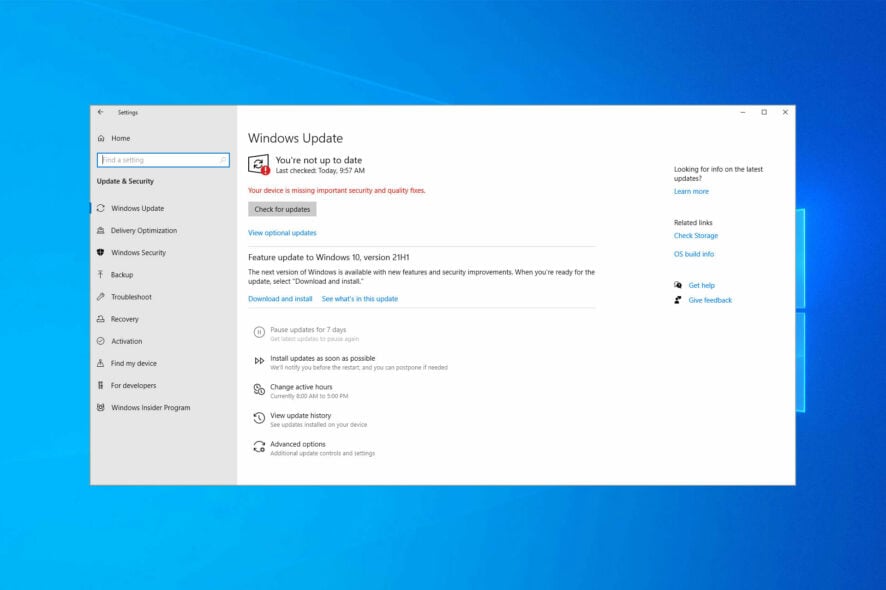The width and height of the screenshot is (886, 590).
Task: Click the Find a setting search field
Action: tap(163, 160)
